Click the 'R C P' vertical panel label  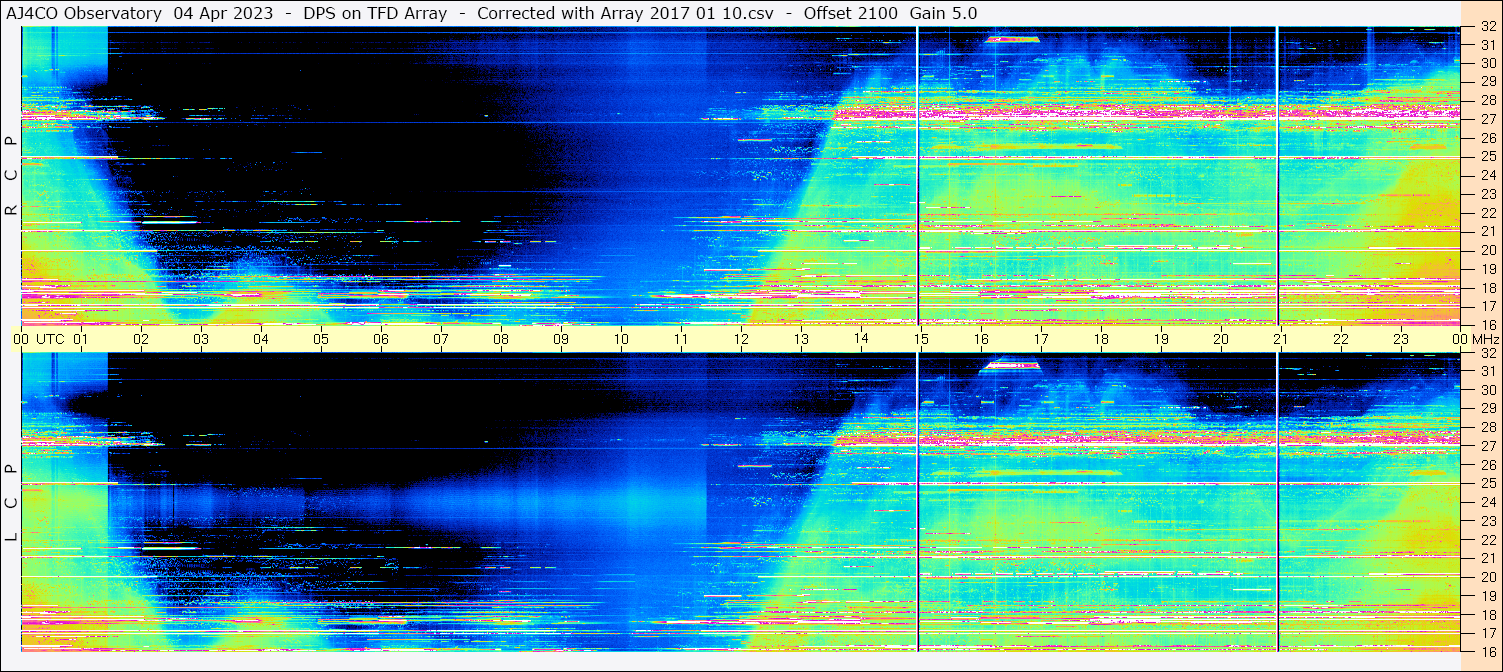[12, 175]
